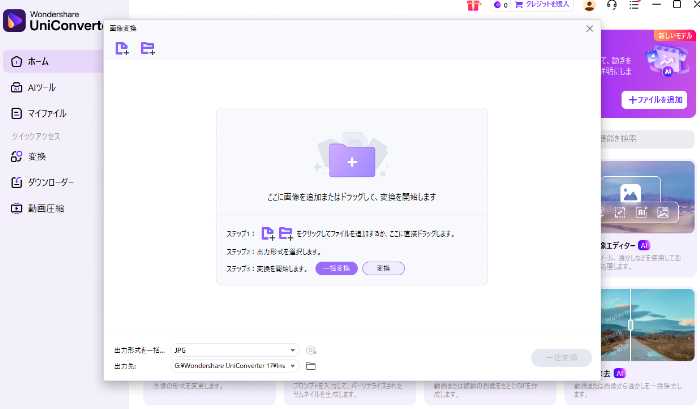Open ホーム in the sidebar
The height and width of the screenshot is (409, 700).
(x=54, y=62)
